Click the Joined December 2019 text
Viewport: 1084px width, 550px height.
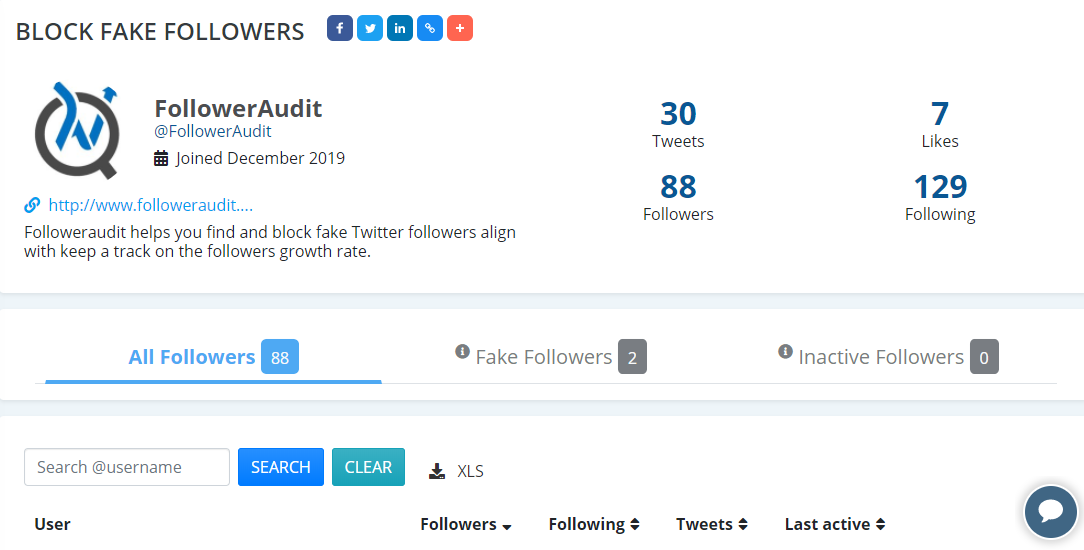coord(260,158)
